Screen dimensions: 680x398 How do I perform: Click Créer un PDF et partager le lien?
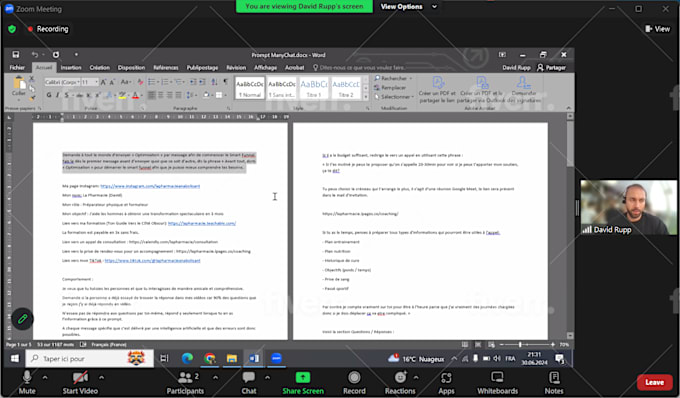click(x=437, y=90)
